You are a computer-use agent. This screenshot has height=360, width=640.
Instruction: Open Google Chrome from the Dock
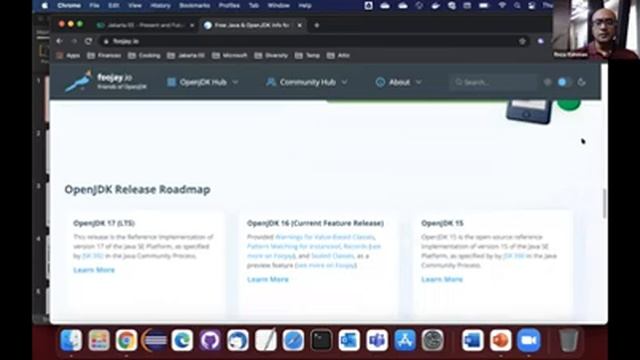pyautogui.click(x=127, y=340)
